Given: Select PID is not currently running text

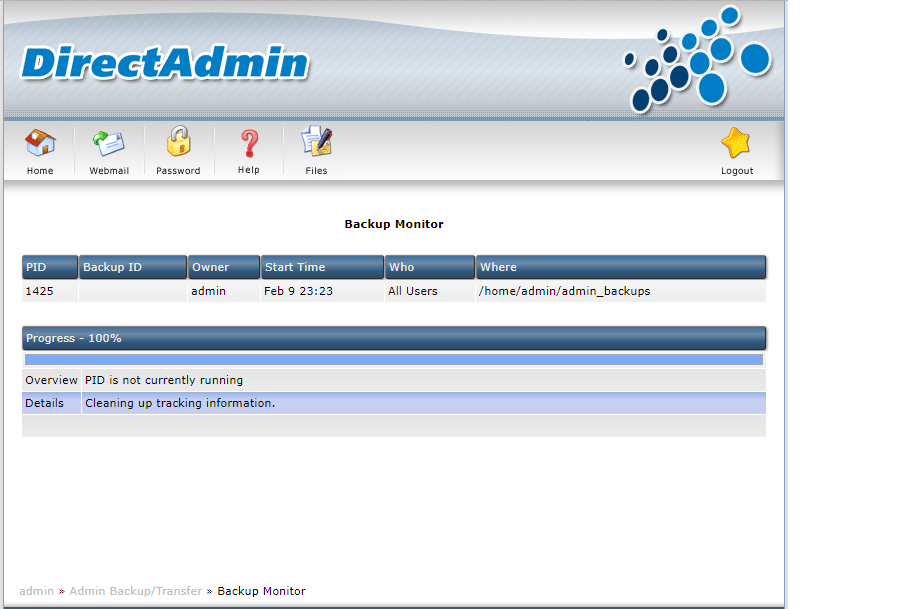Looking at the screenshot, I should 164,380.
